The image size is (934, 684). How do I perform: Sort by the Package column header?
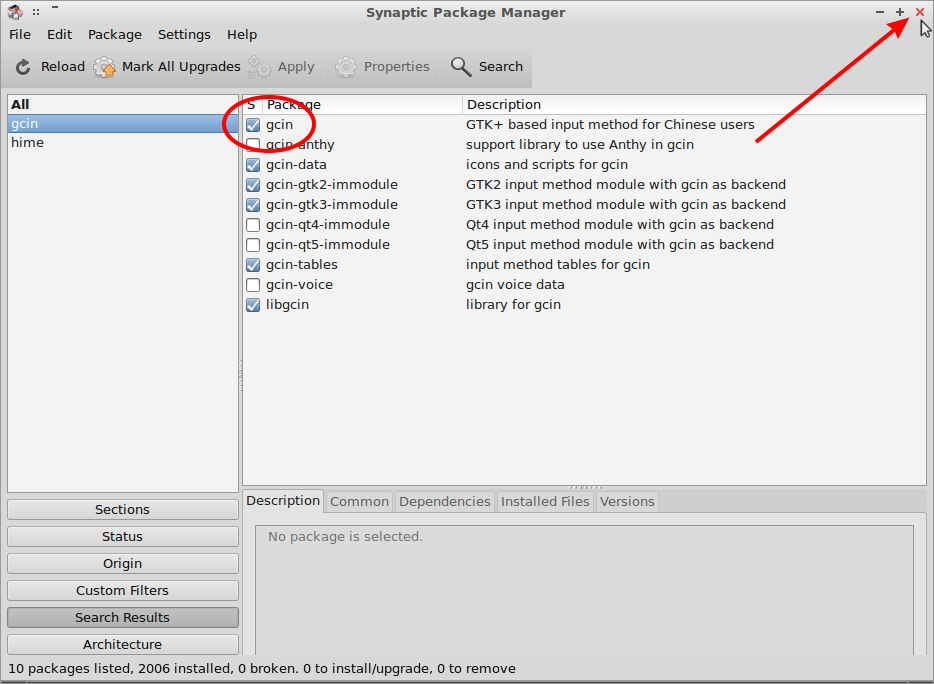362,104
